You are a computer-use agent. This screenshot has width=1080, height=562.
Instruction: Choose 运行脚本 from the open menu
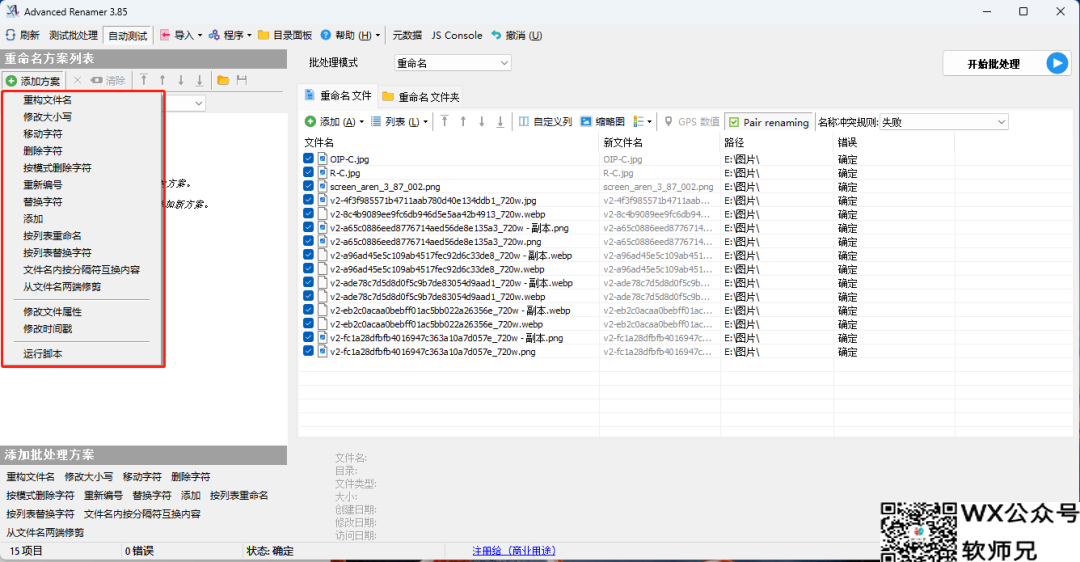tap(43, 353)
